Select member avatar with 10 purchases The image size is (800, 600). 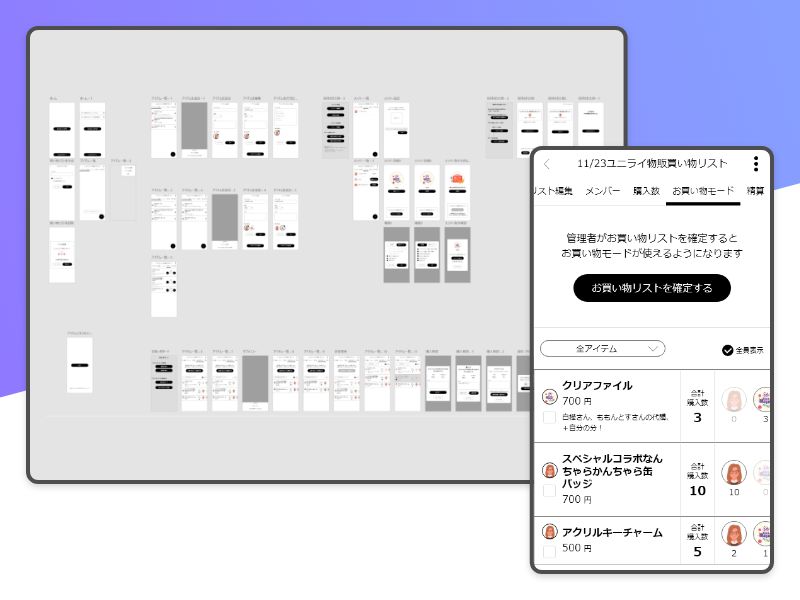point(734,473)
